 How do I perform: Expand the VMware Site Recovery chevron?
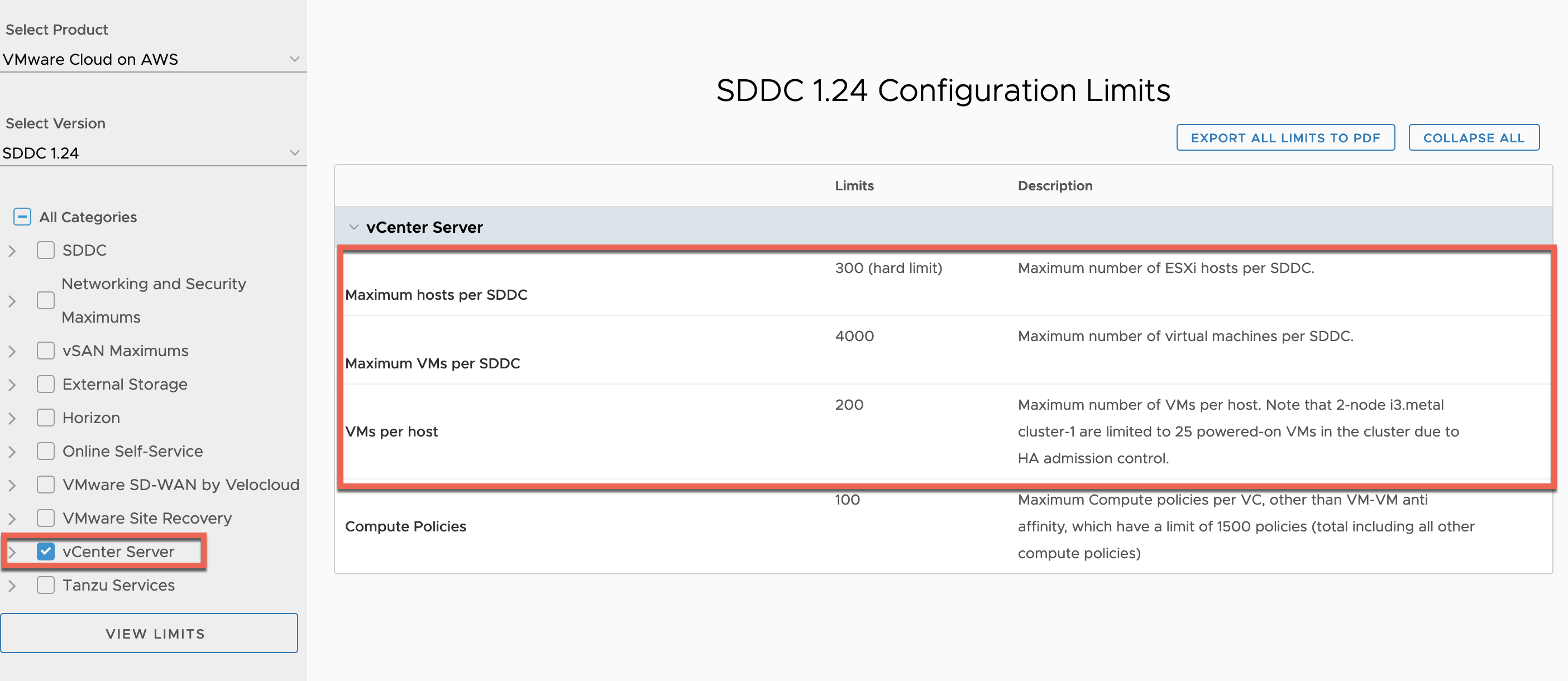click(12, 518)
